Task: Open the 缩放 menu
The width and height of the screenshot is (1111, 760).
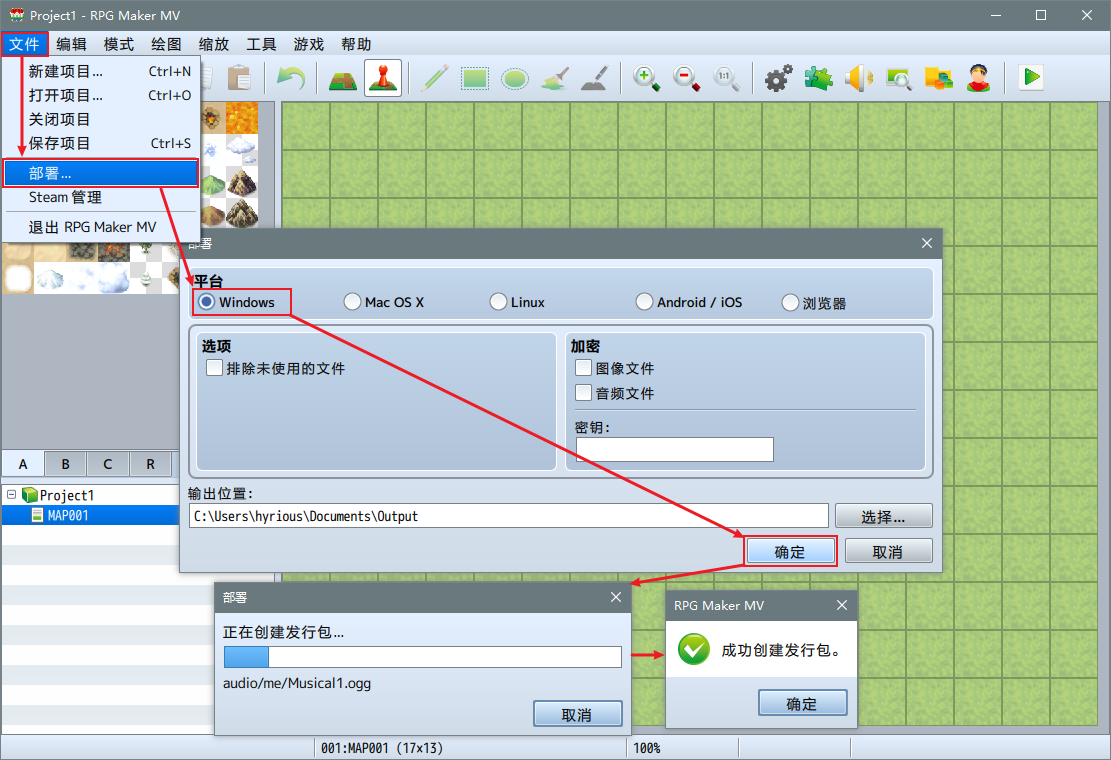Action: [x=214, y=44]
